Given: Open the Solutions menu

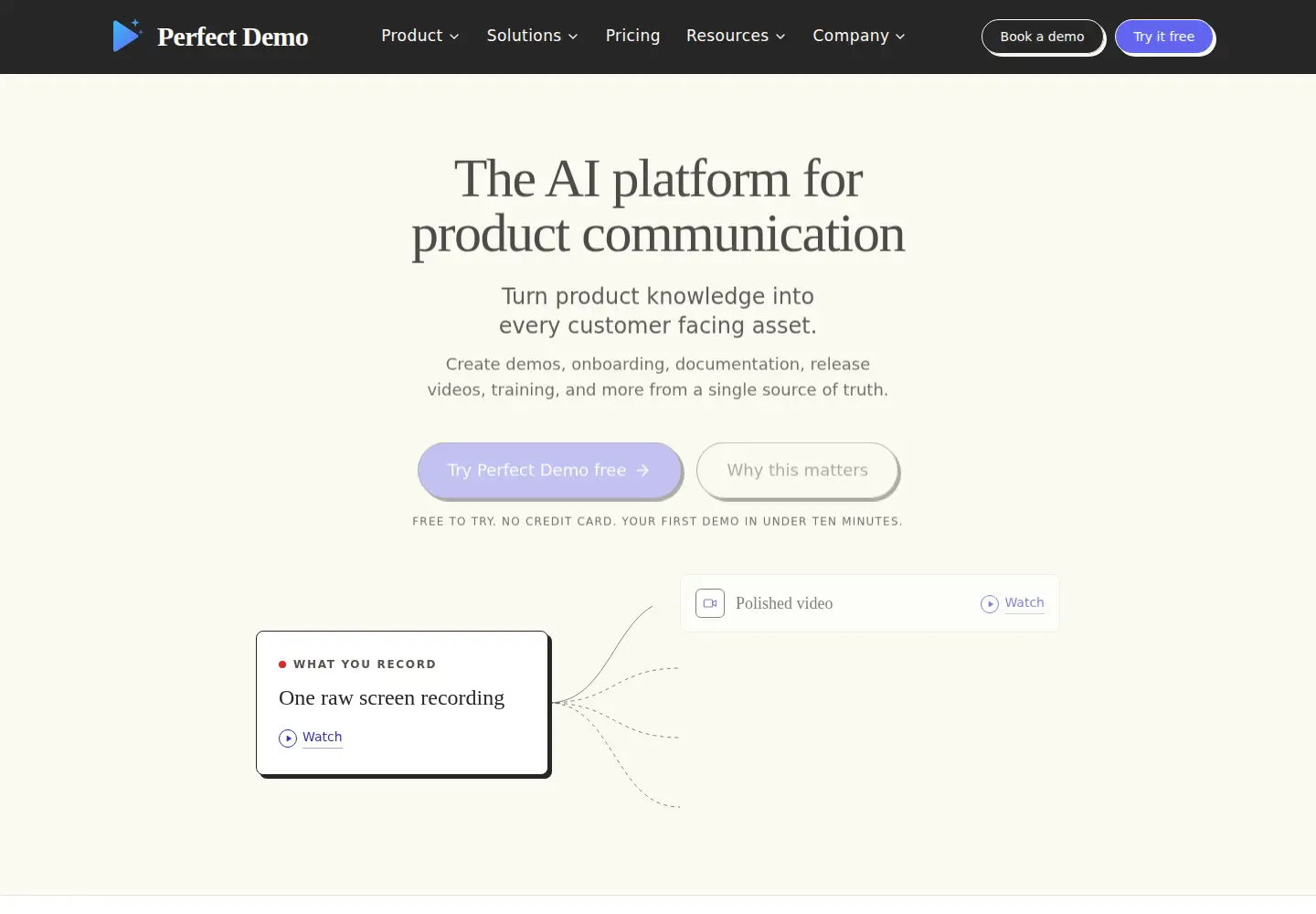Looking at the screenshot, I should 533,36.
